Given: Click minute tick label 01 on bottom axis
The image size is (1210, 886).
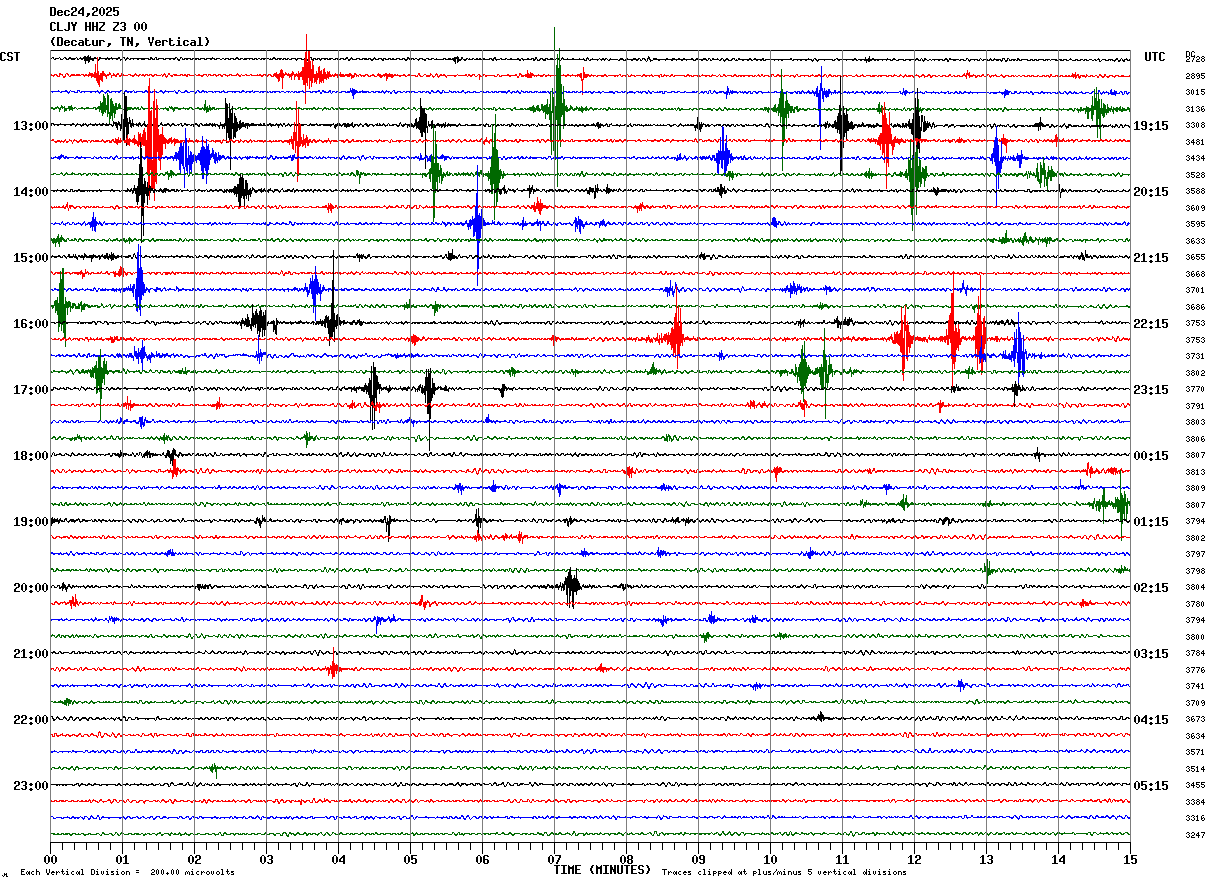Looking at the screenshot, I should point(122,859).
